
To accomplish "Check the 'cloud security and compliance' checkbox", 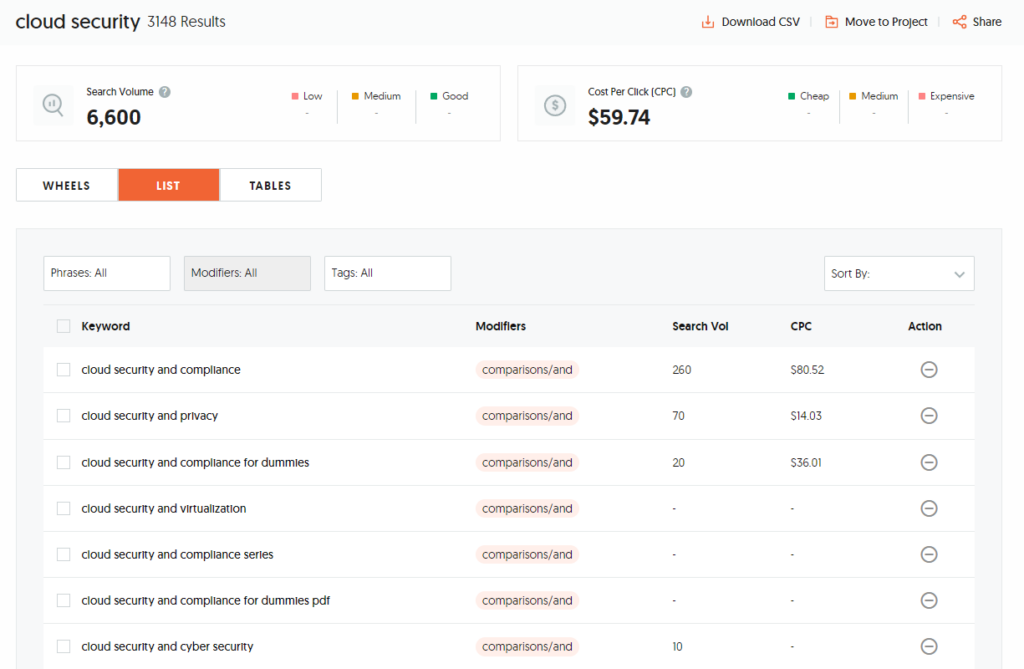I will (x=63, y=369).
